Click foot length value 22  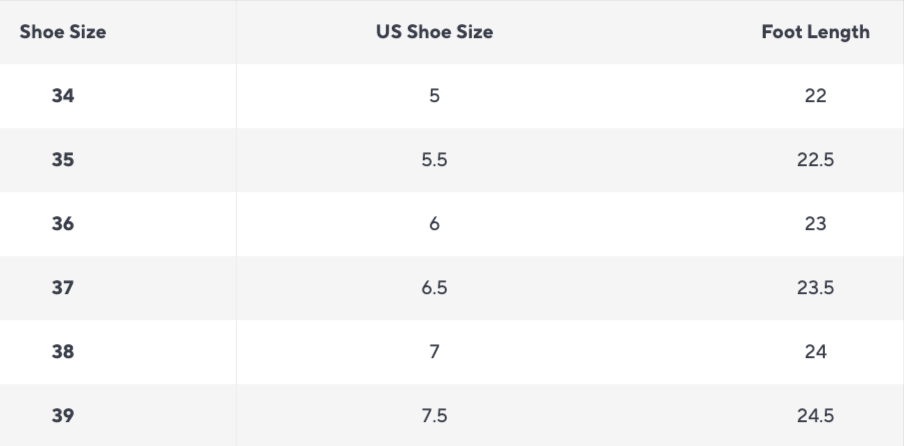(815, 96)
